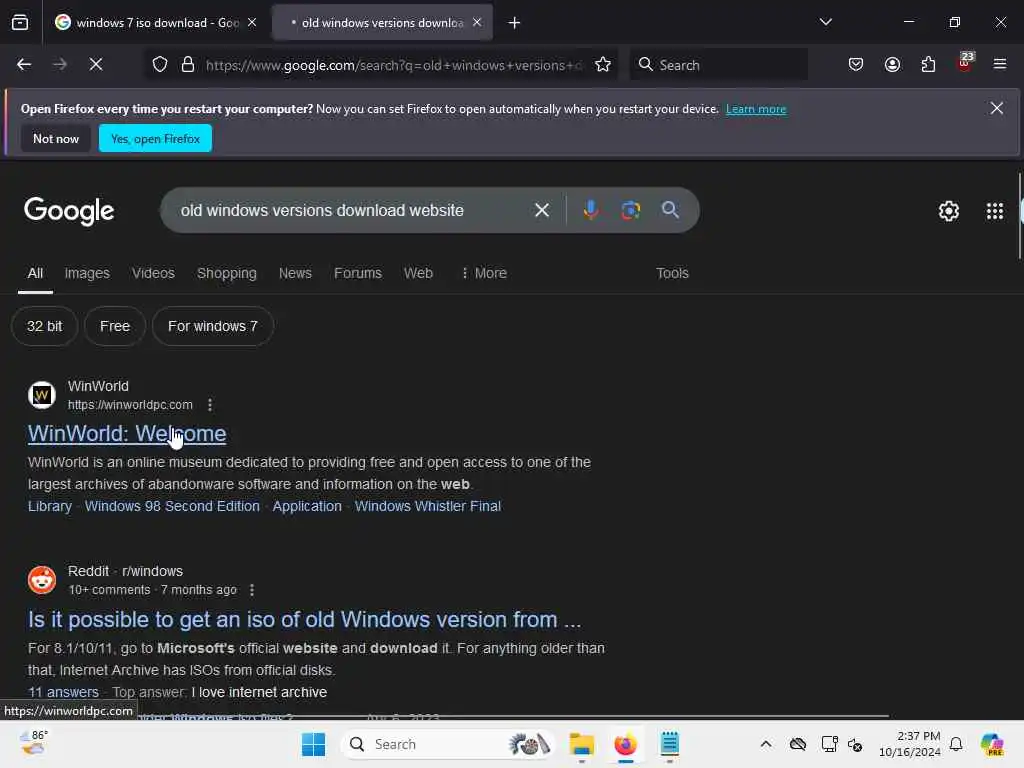Open Notepad from the taskbar
Screen dimensions: 1024x768
tap(669, 744)
